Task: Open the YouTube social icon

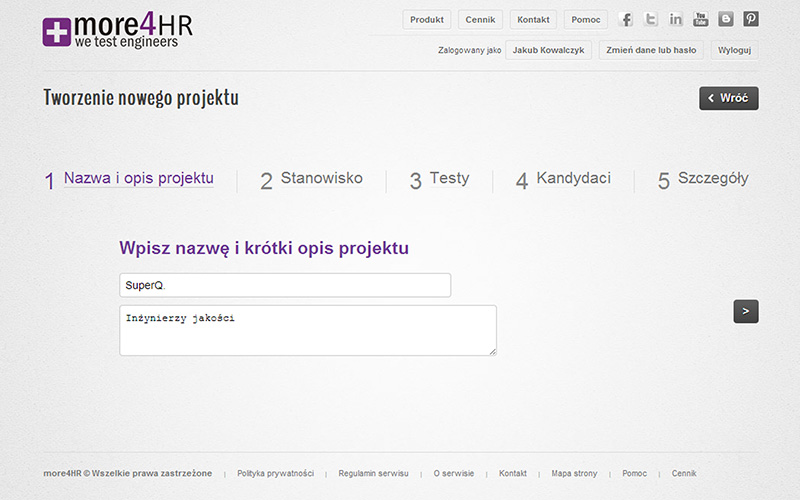Action: click(x=701, y=19)
